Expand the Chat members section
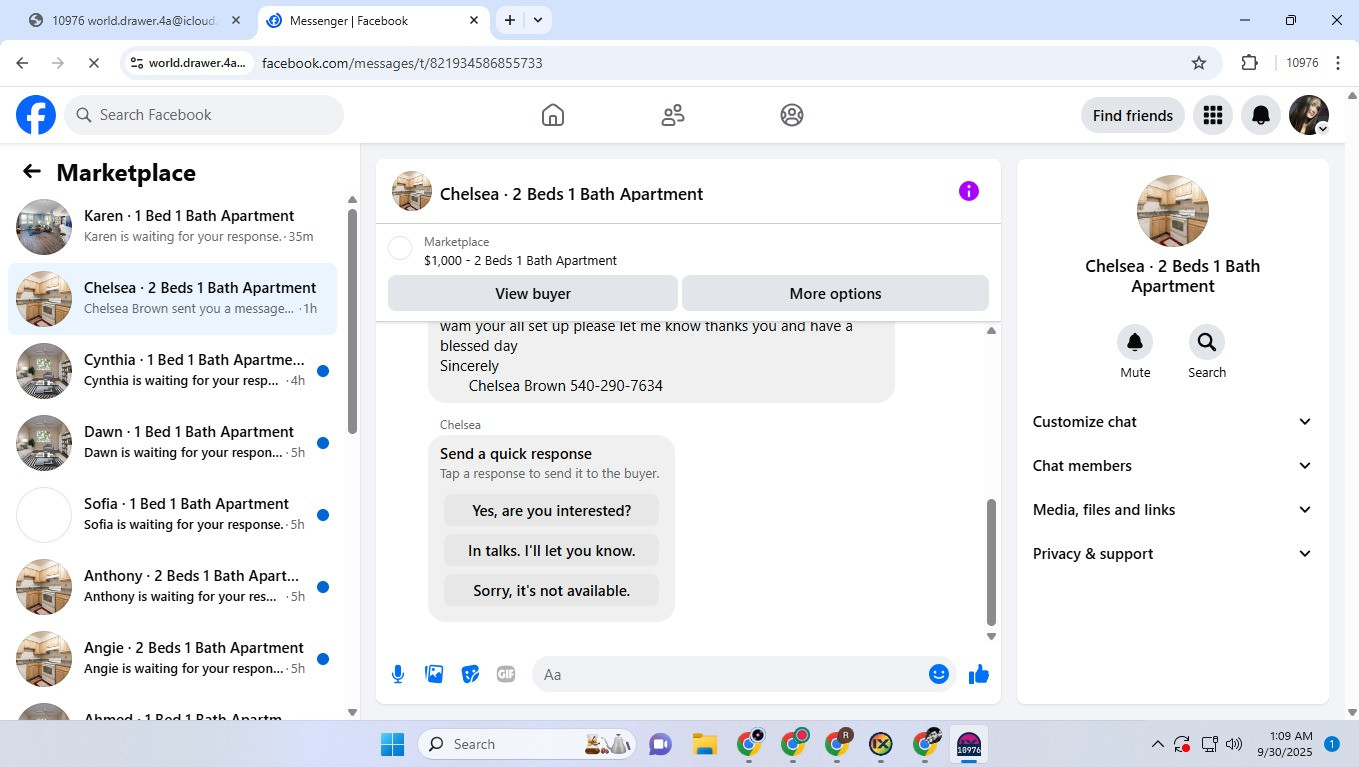 pyautogui.click(x=1172, y=466)
